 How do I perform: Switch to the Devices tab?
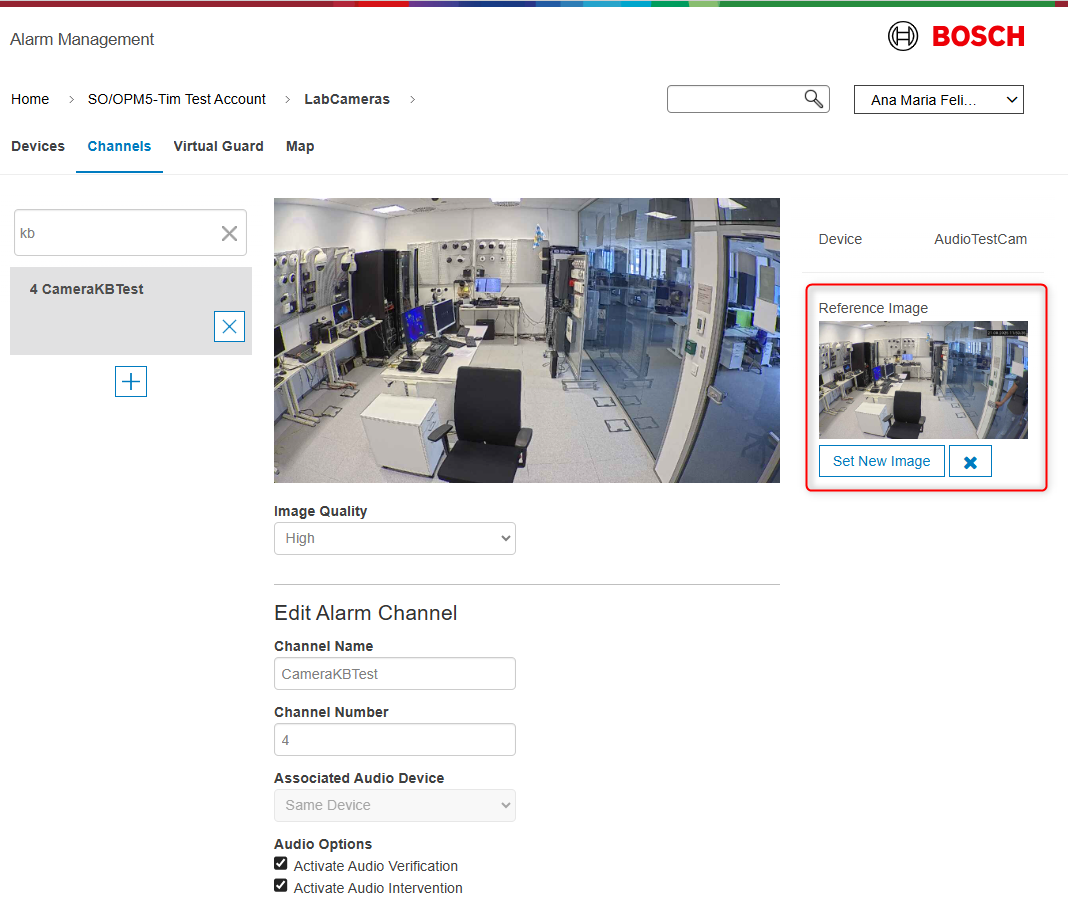38,146
